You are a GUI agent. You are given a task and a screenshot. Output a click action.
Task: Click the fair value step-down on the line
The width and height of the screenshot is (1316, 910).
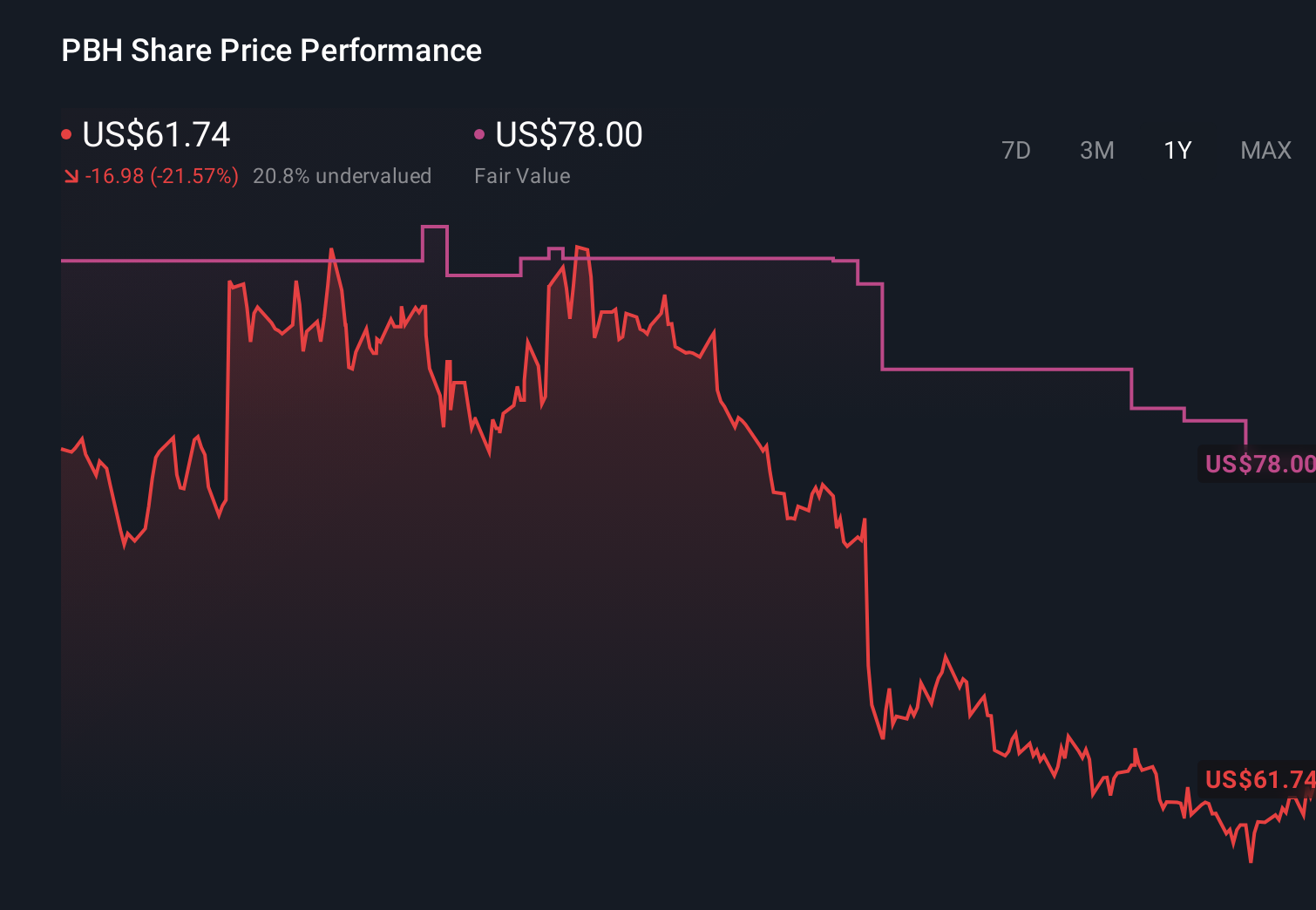[x=882, y=327]
